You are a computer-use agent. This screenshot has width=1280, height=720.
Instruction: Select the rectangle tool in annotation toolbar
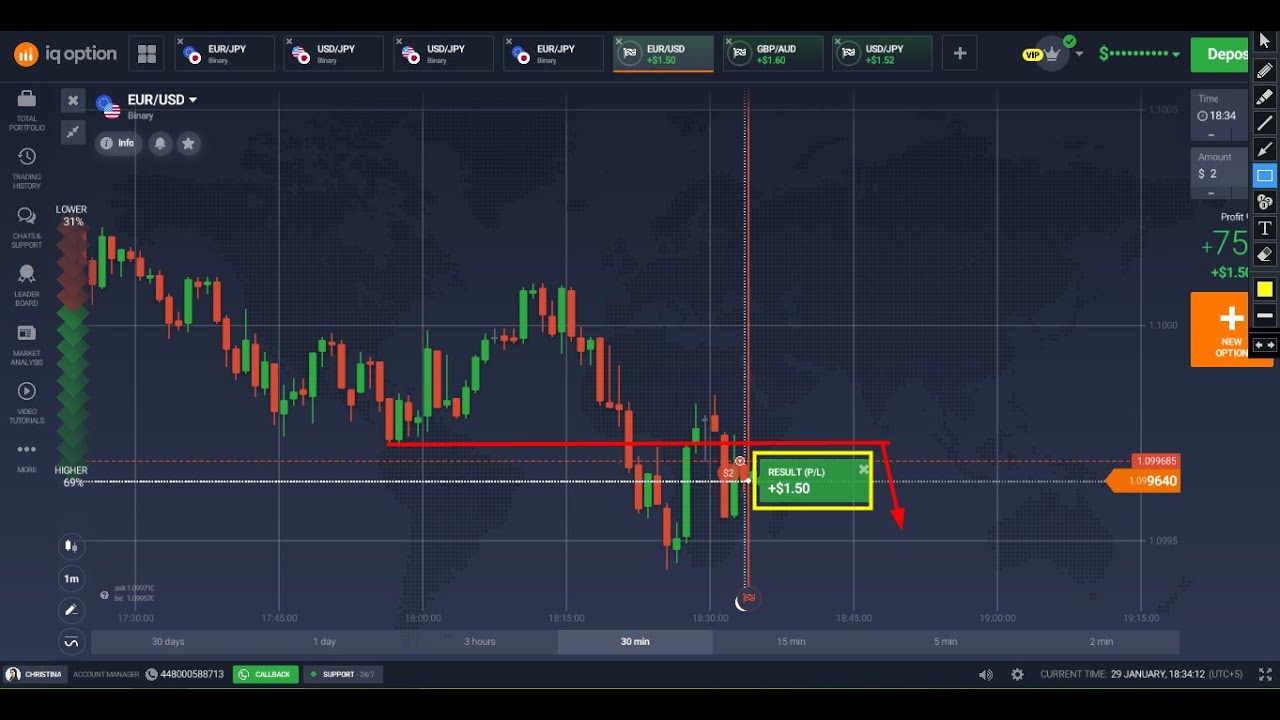(x=1264, y=175)
